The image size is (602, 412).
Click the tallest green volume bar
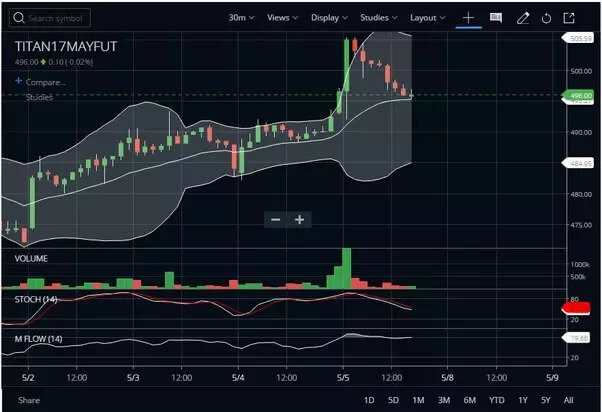pyautogui.click(x=346, y=268)
